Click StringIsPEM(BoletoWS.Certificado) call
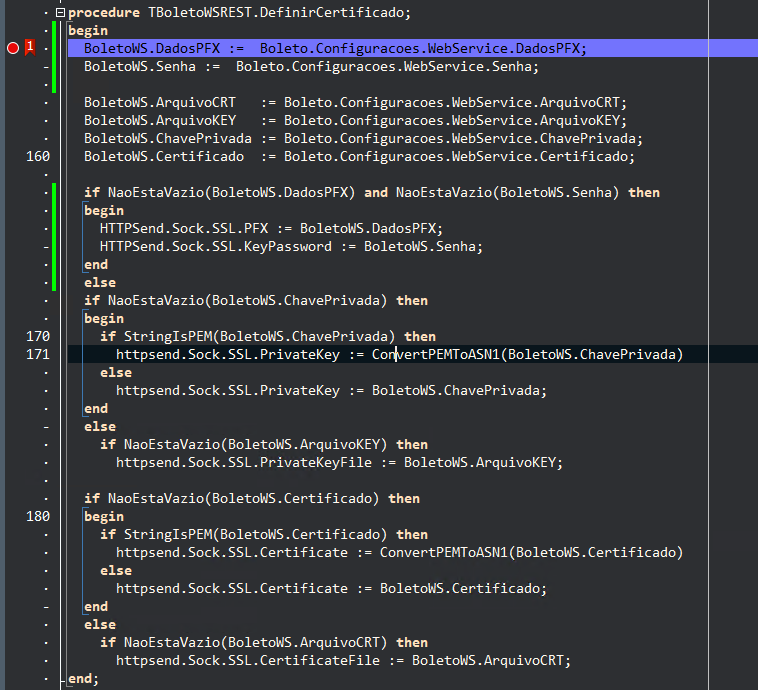 [x=256, y=534]
